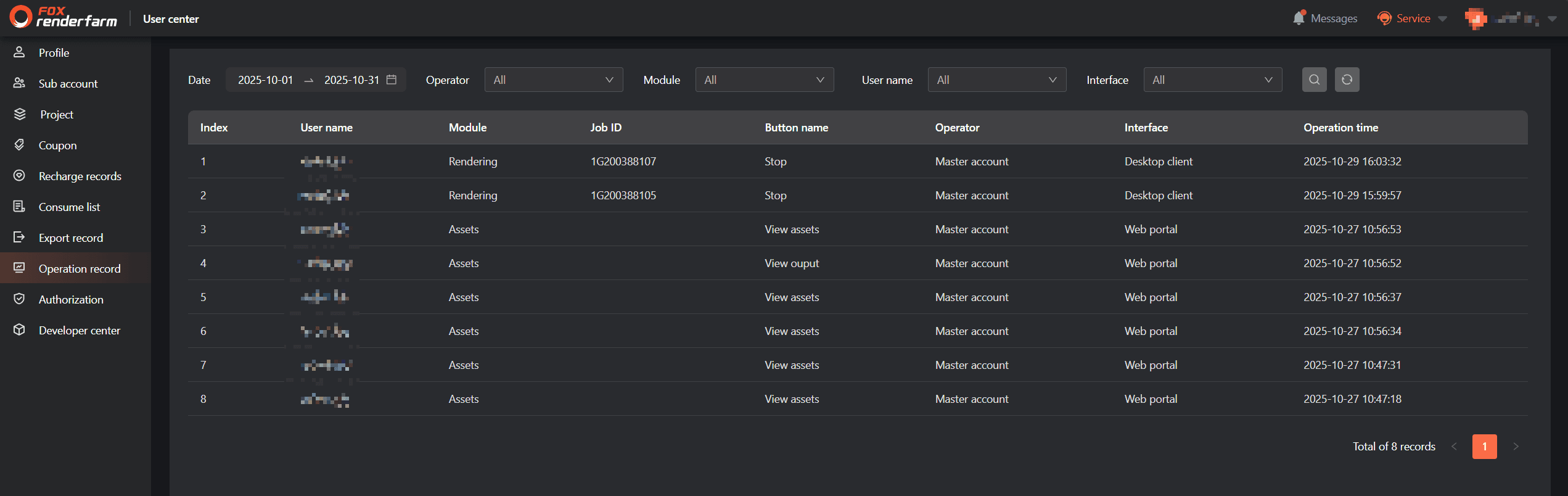Select page 1 in pagination

pos(1484,446)
